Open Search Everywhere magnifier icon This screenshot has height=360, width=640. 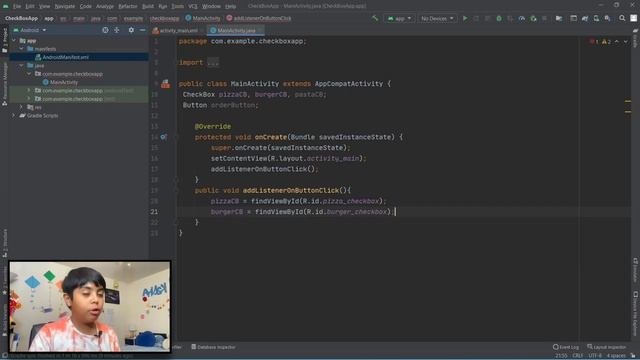point(622,18)
